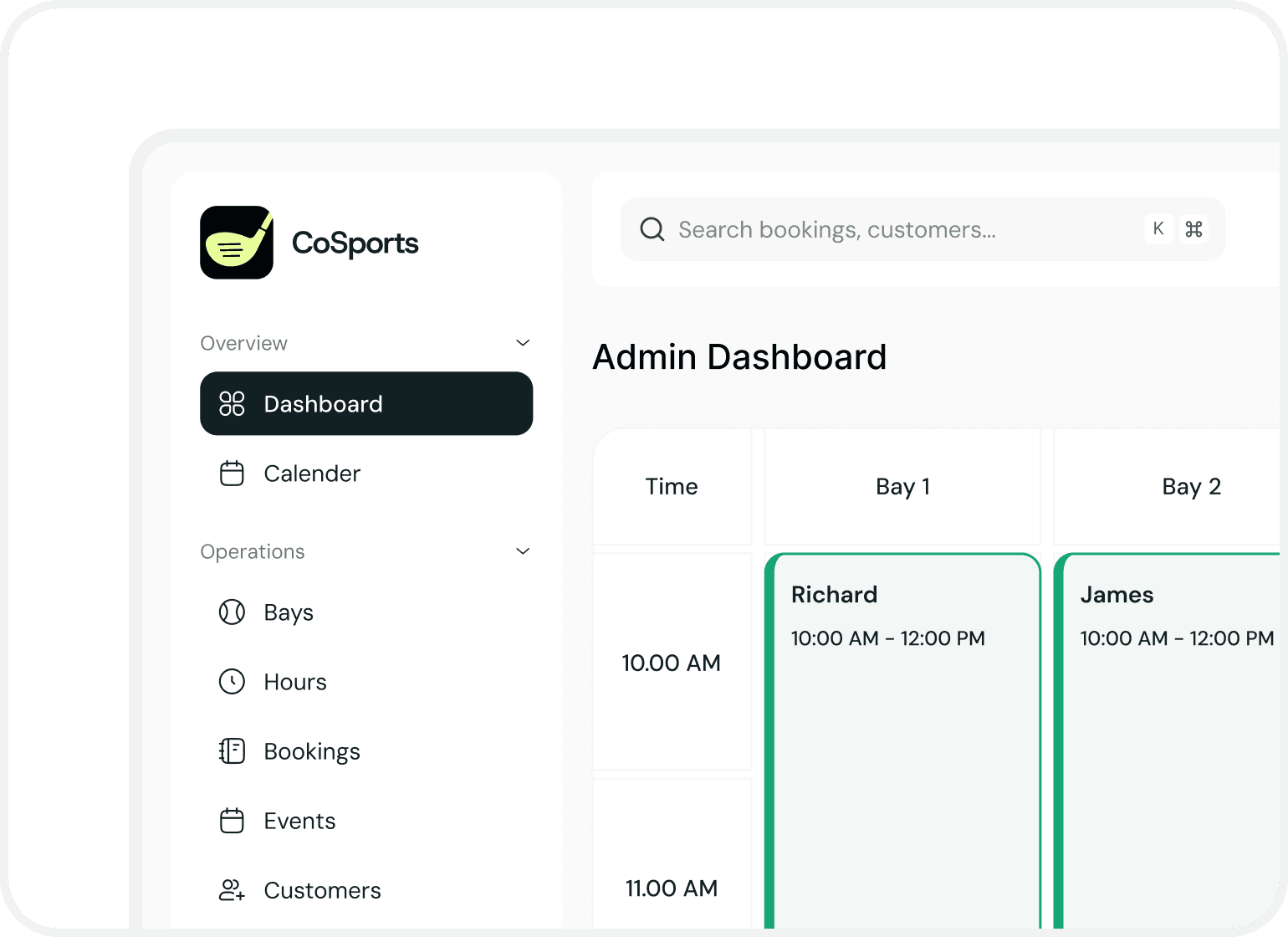Select the Bookings notebook icon
Image resolution: width=1288 pixels, height=937 pixels.
click(232, 750)
